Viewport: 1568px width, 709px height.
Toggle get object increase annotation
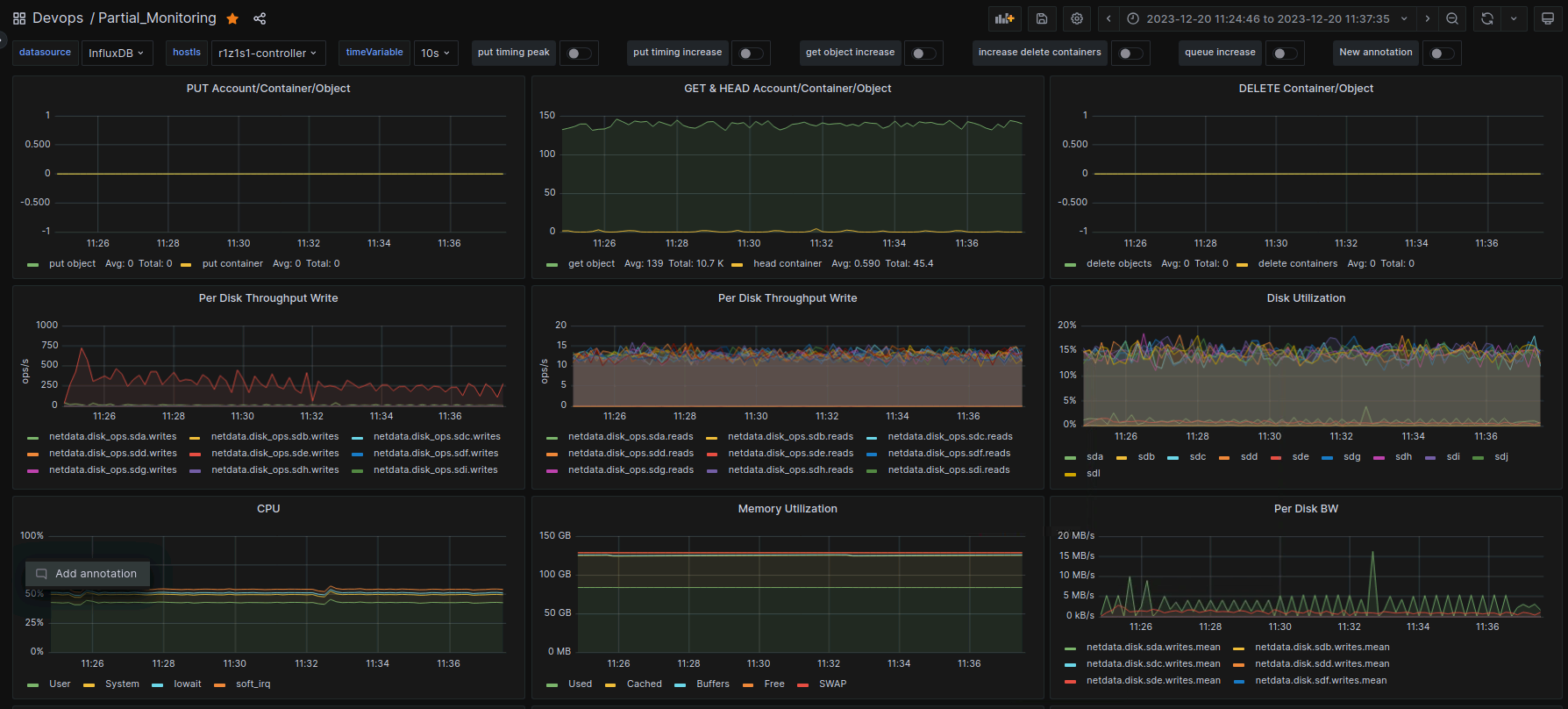923,54
